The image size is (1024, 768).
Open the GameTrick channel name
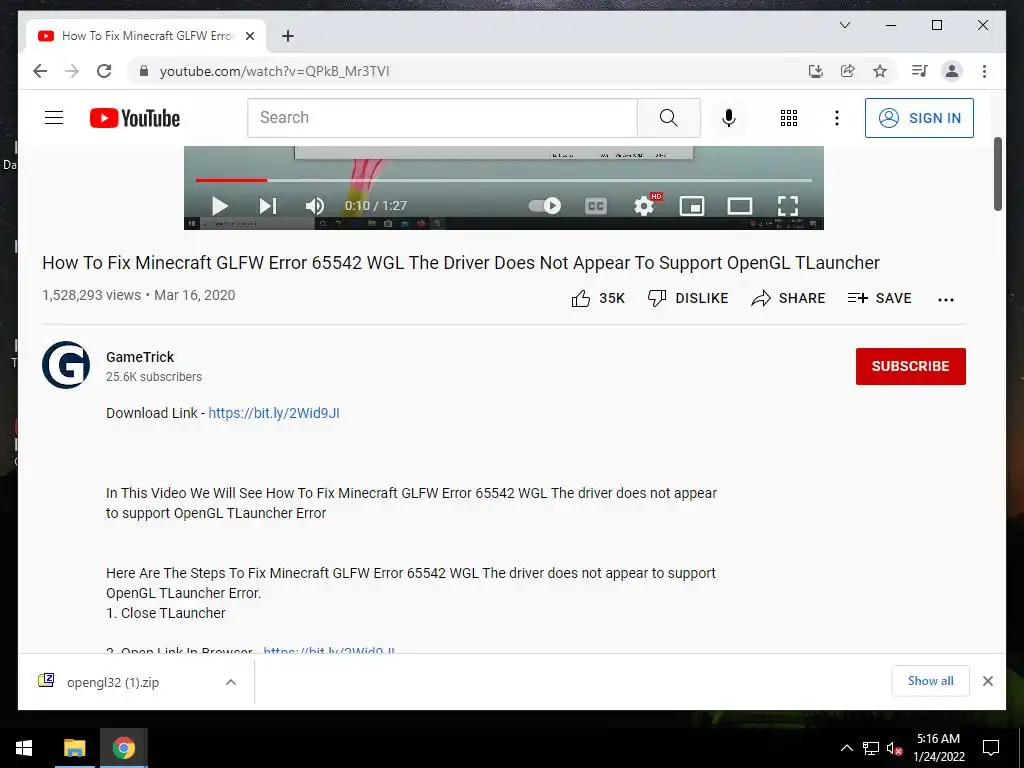pos(140,357)
